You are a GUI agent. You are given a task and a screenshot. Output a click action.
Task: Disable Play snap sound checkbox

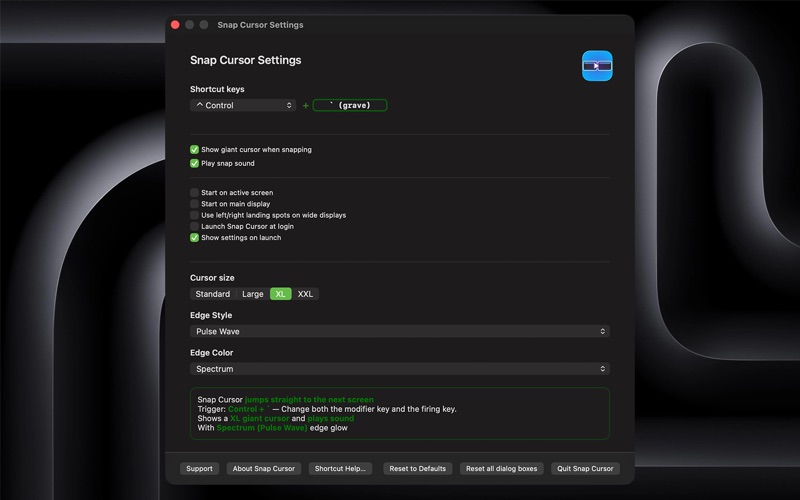(x=194, y=163)
